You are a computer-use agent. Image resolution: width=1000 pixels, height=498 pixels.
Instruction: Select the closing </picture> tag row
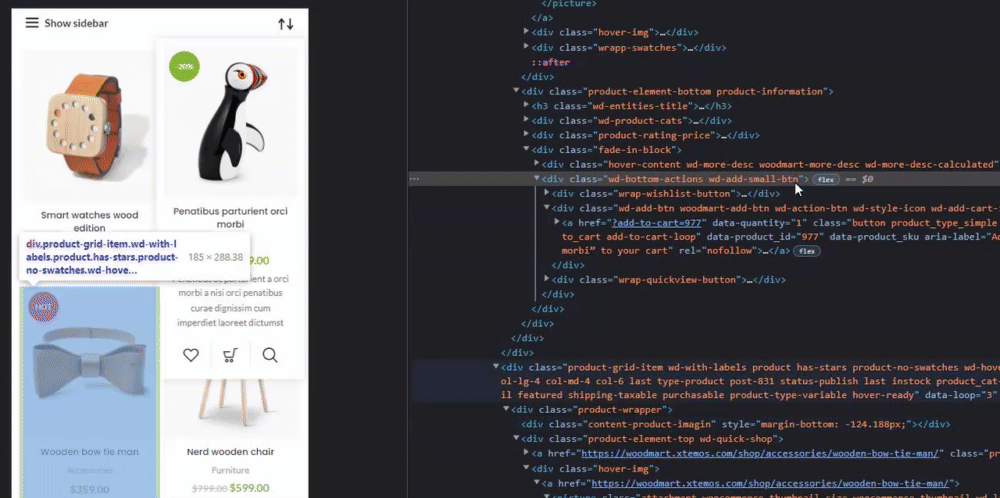tap(570, 3)
